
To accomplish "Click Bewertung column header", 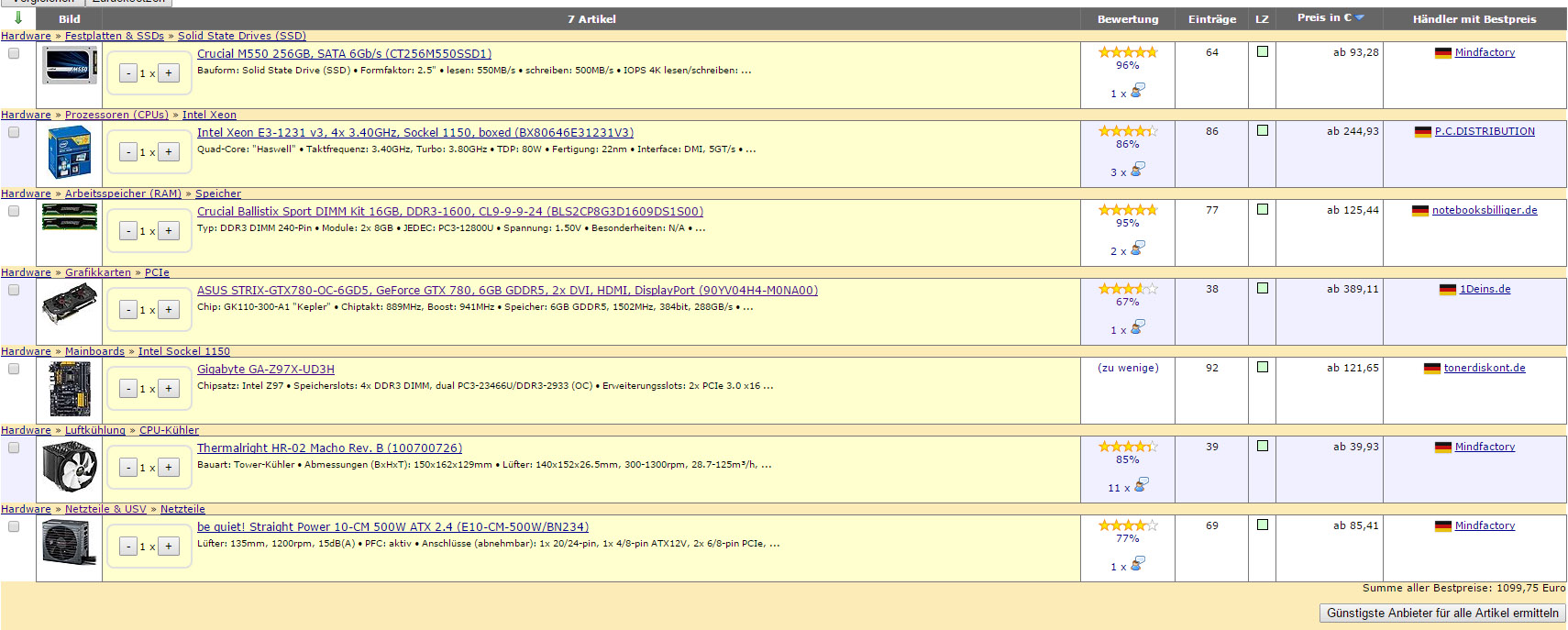I will (x=1128, y=19).
